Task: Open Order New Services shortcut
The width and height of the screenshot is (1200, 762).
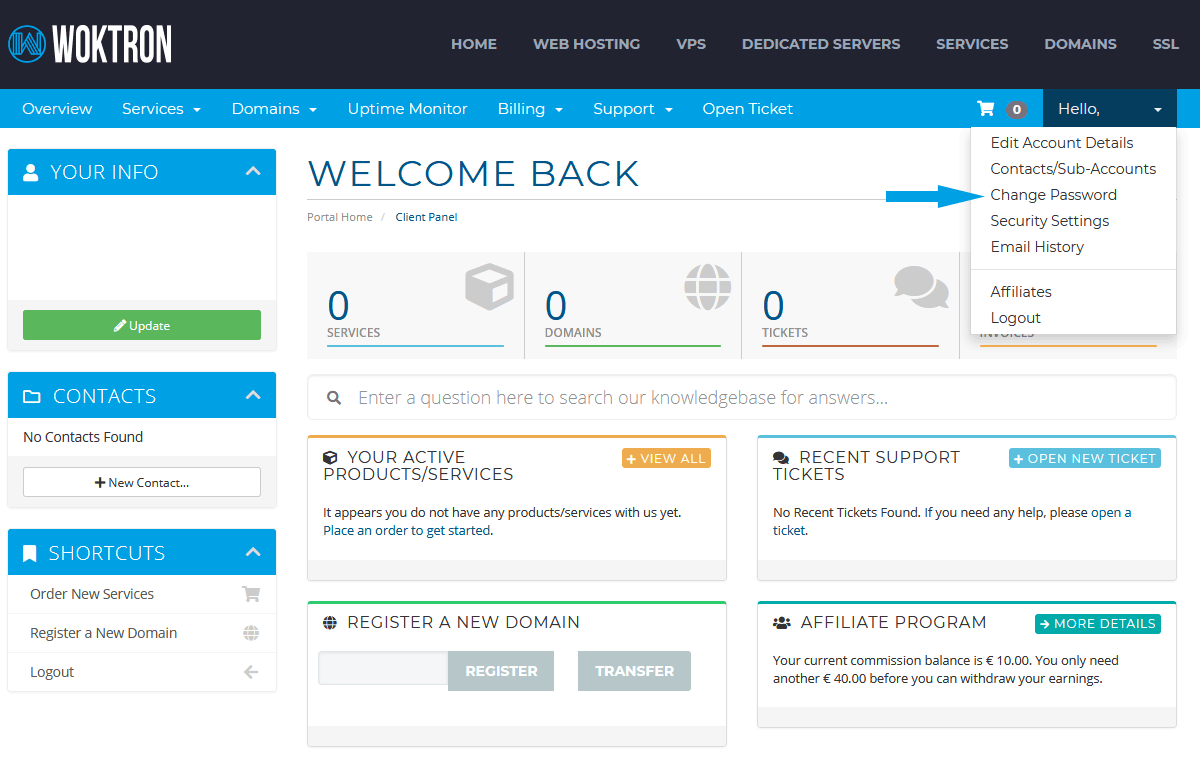Action: coord(142,594)
